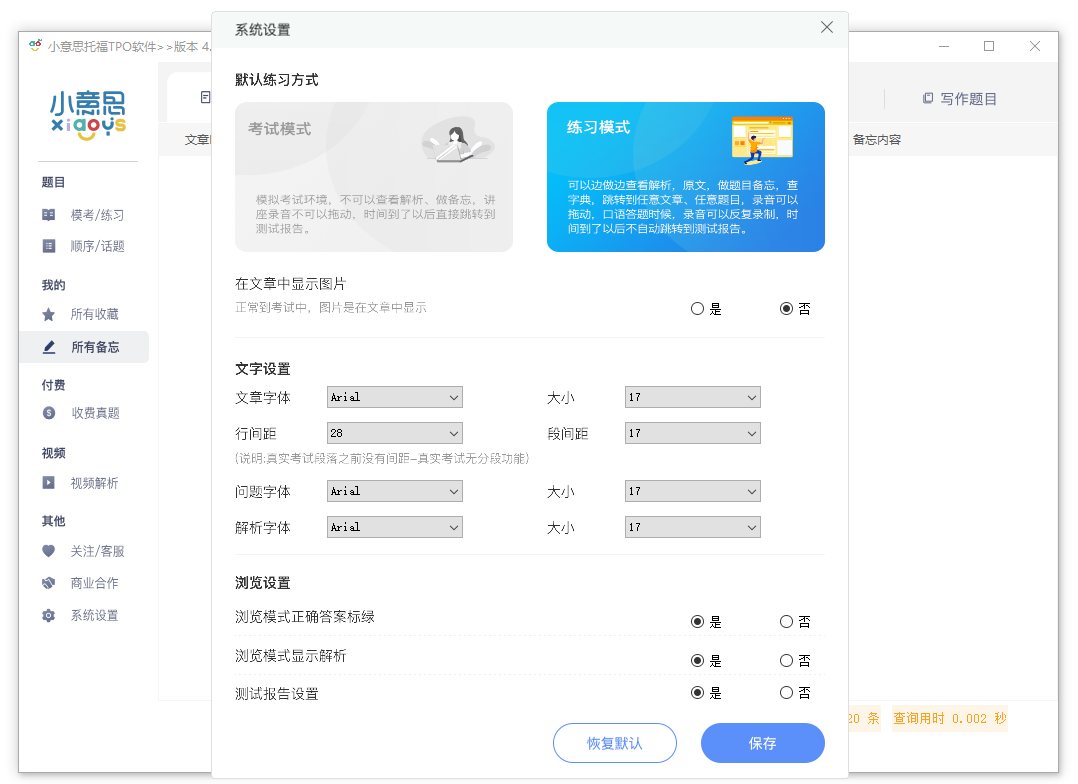Open 模考/练习 in the sidebar

97,215
